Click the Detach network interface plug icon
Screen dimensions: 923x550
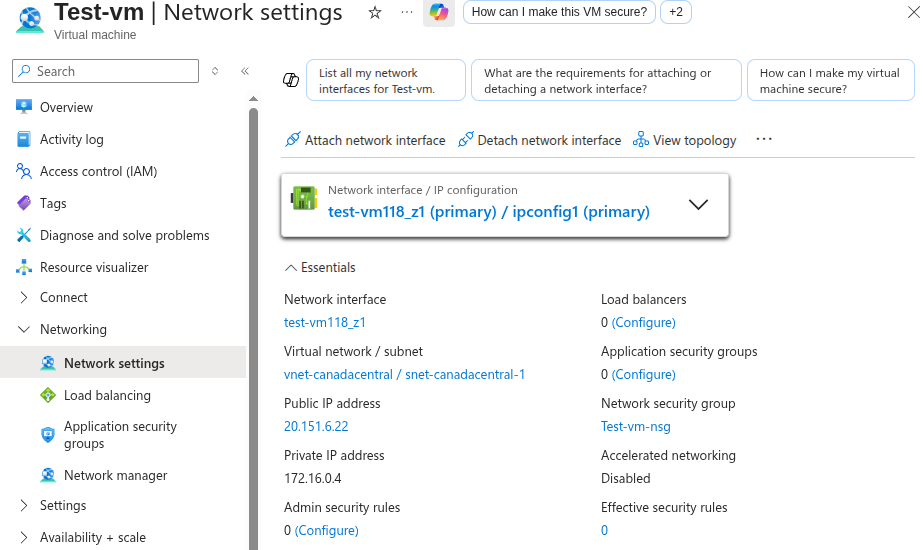466,140
